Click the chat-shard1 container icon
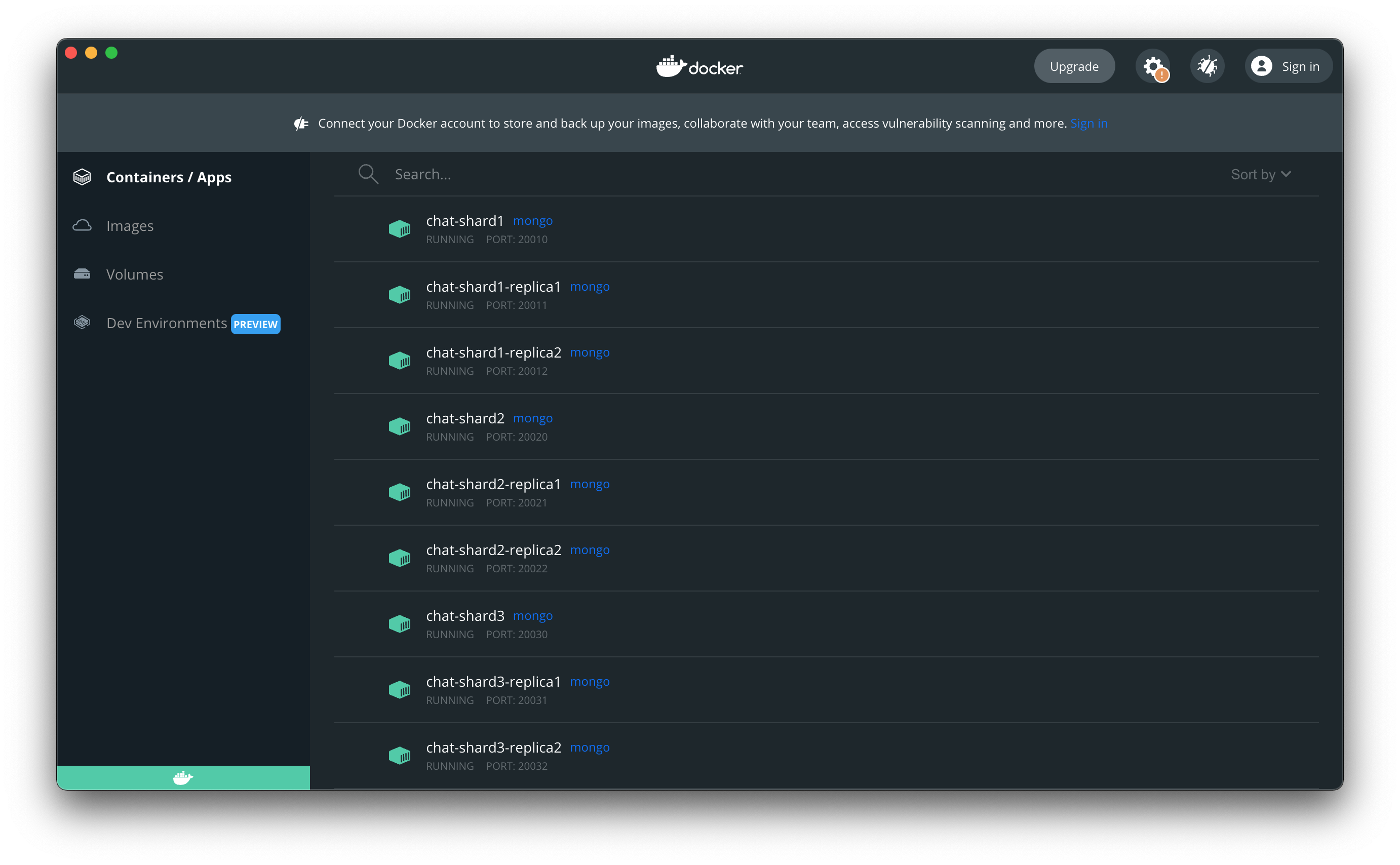Viewport: 1400px width, 865px height. click(400, 229)
